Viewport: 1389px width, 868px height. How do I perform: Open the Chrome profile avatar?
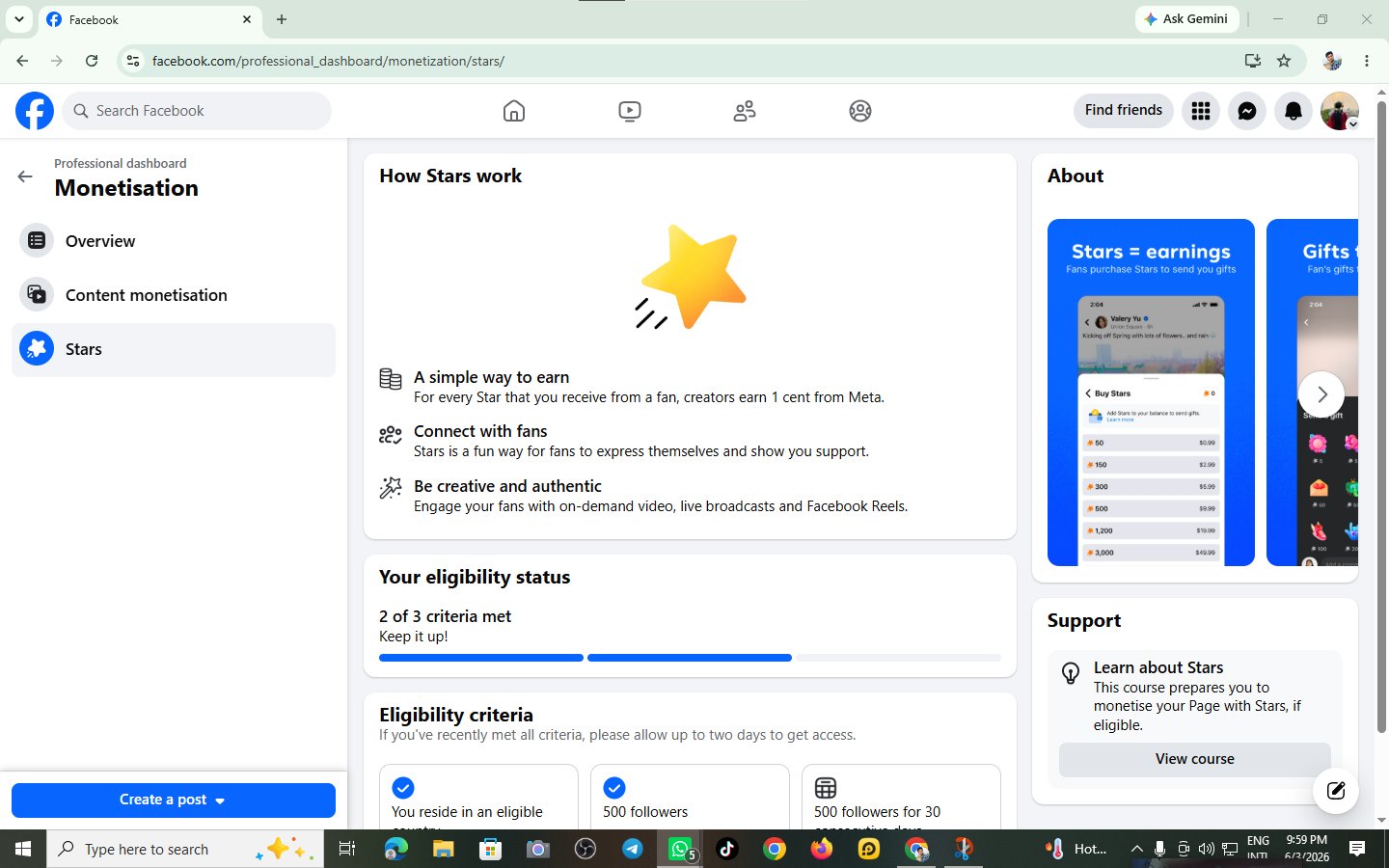coord(1332,61)
